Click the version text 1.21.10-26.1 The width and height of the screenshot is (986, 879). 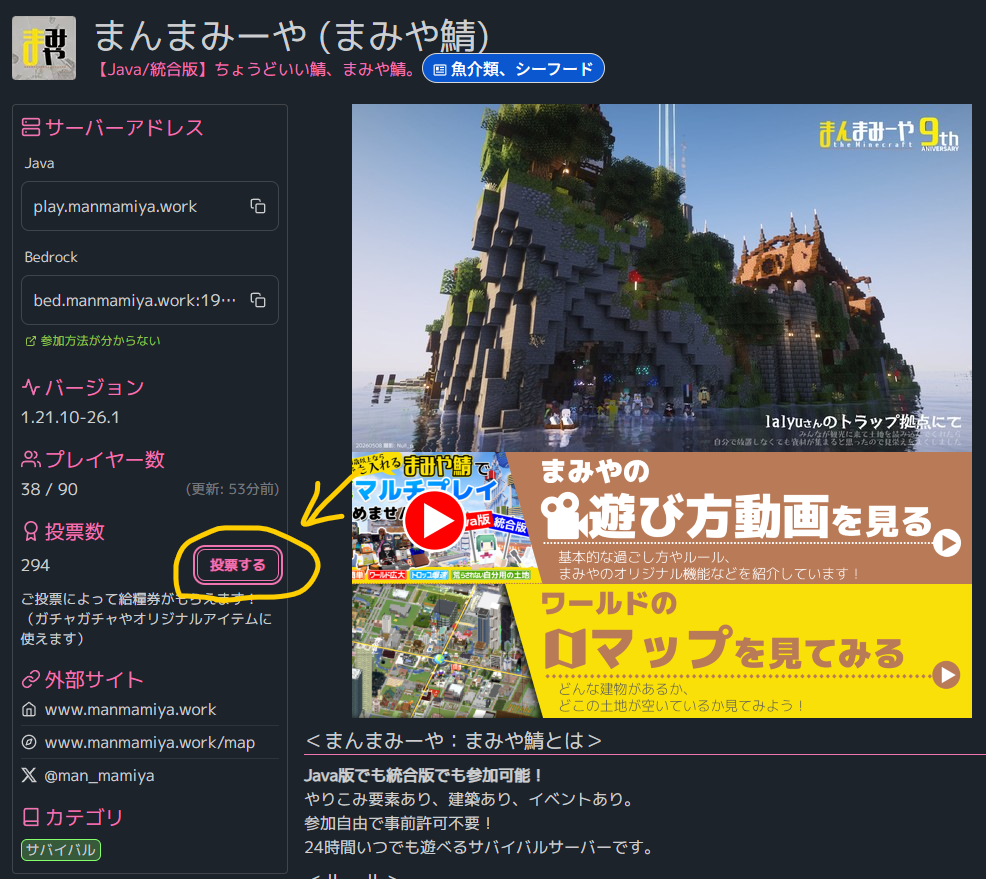70,417
